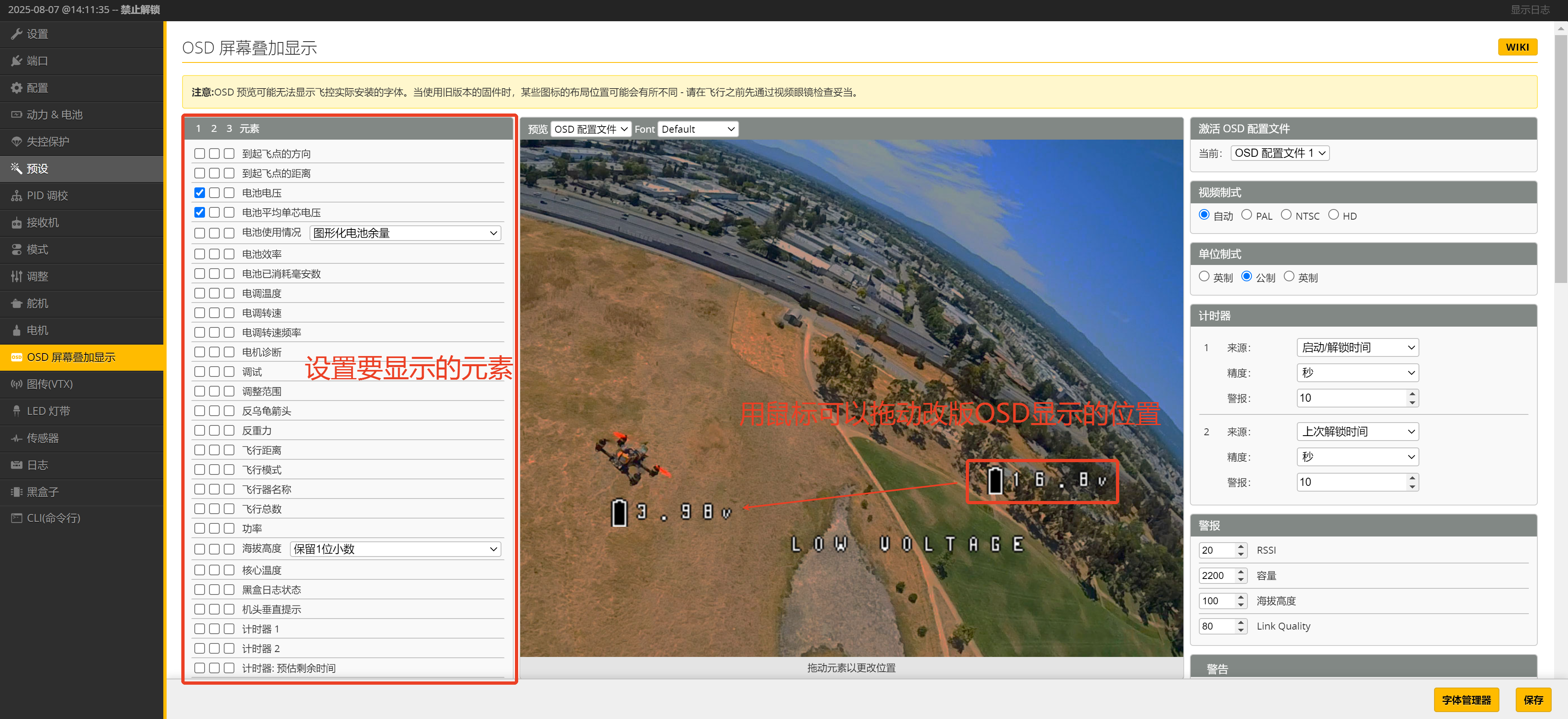This screenshot has width=1568, height=719.
Task: Click the gear icon for 配置
Action: pyautogui.click(x=16, y=88)
